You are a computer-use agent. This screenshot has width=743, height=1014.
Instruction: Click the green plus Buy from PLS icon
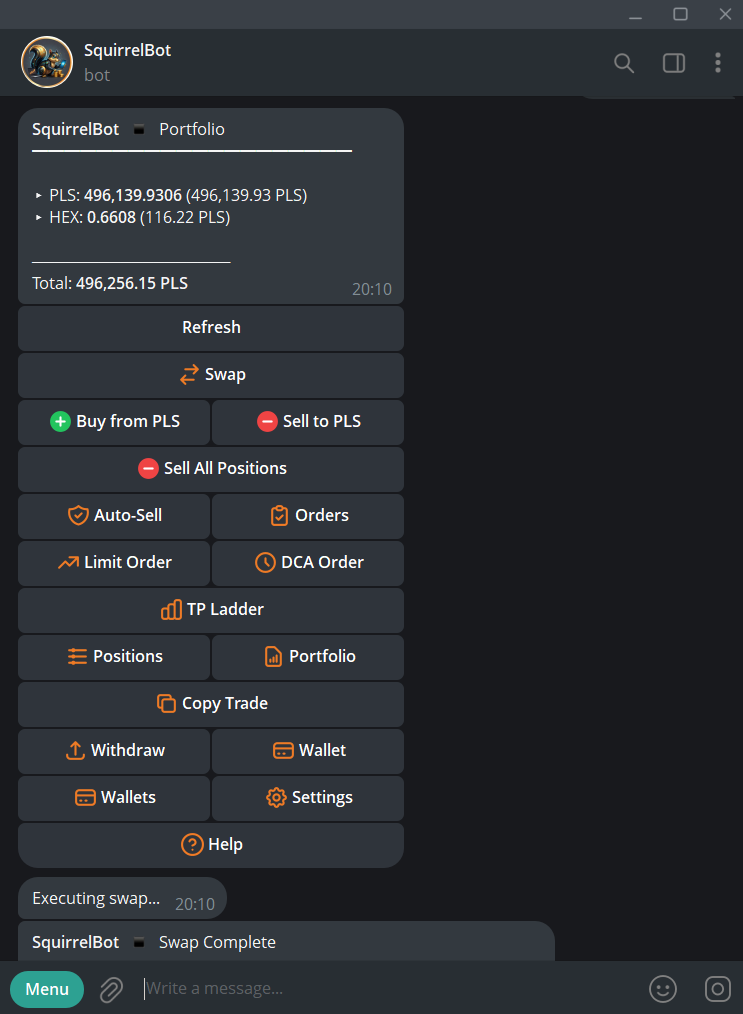58,421
